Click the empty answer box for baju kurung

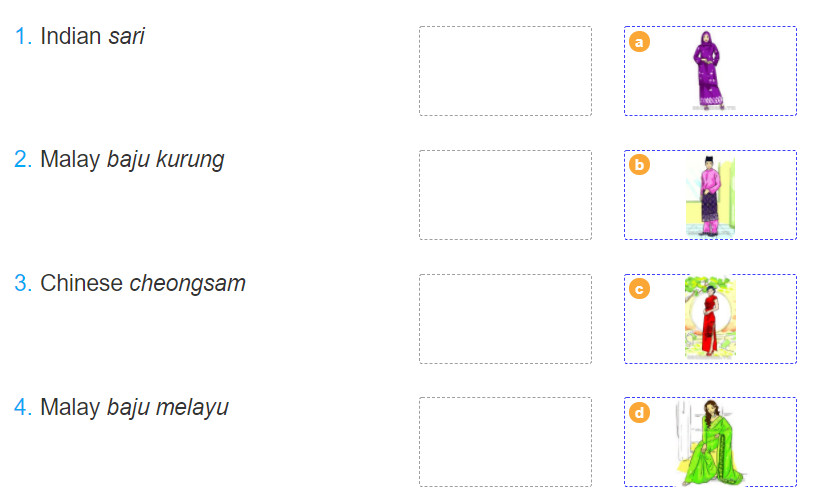point(505,195)
